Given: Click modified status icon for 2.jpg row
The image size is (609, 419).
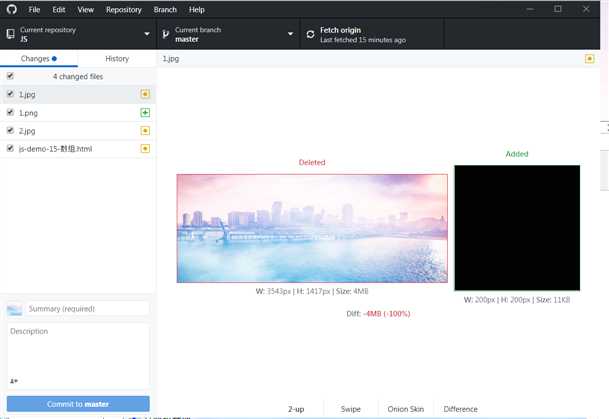Looking at the screenshot, I should pos(145,130).
